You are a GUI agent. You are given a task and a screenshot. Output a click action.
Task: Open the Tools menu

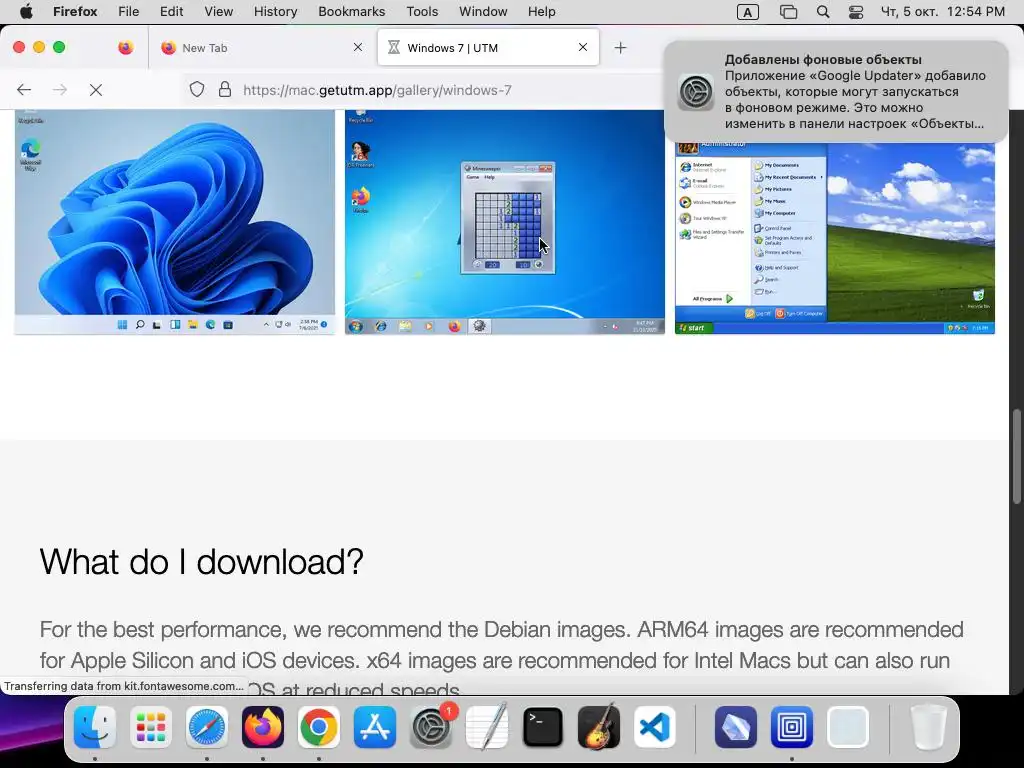pyautogui.click(x=422, y=12)
